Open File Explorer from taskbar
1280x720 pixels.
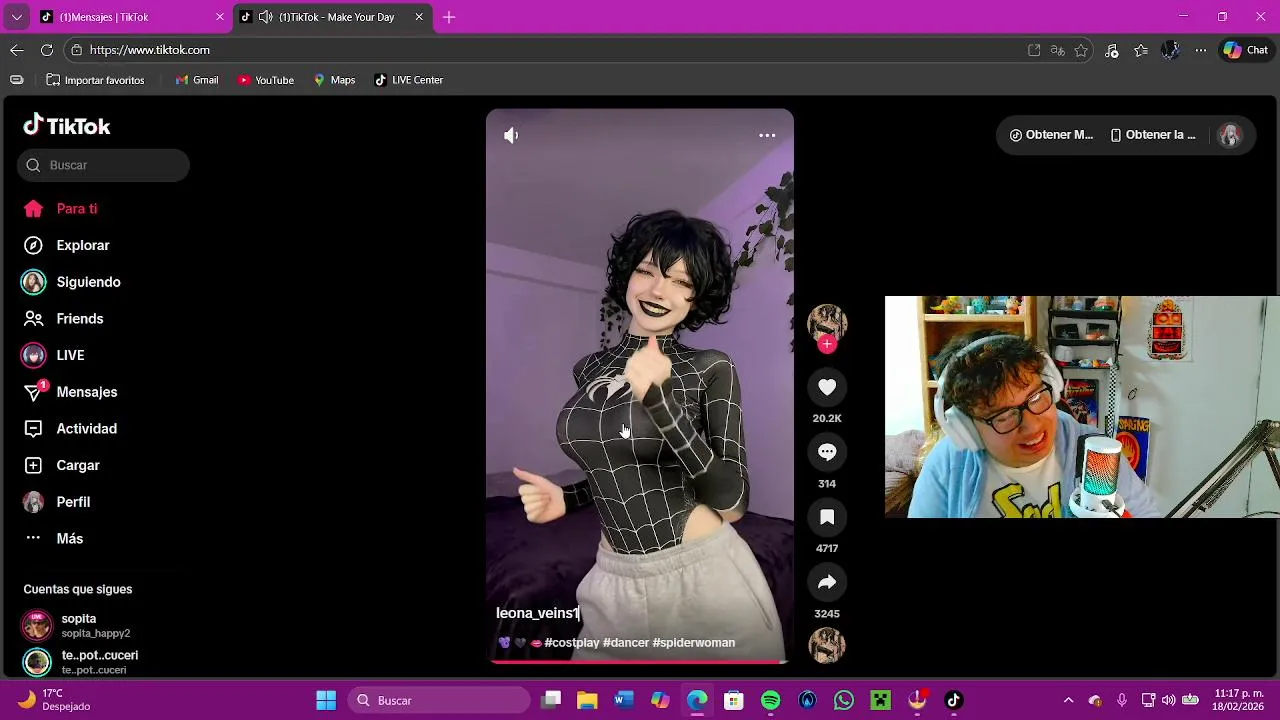[587, 700]
